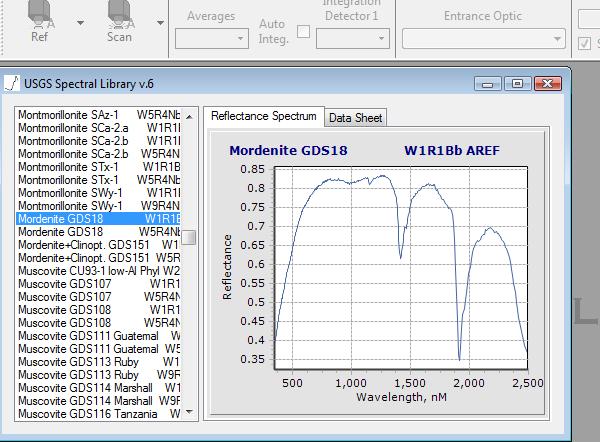This screenshot has height=442, width=600.
Task: Select first Muscovite GDS111 Guatemal entry
Action: [x=99, y=336]
